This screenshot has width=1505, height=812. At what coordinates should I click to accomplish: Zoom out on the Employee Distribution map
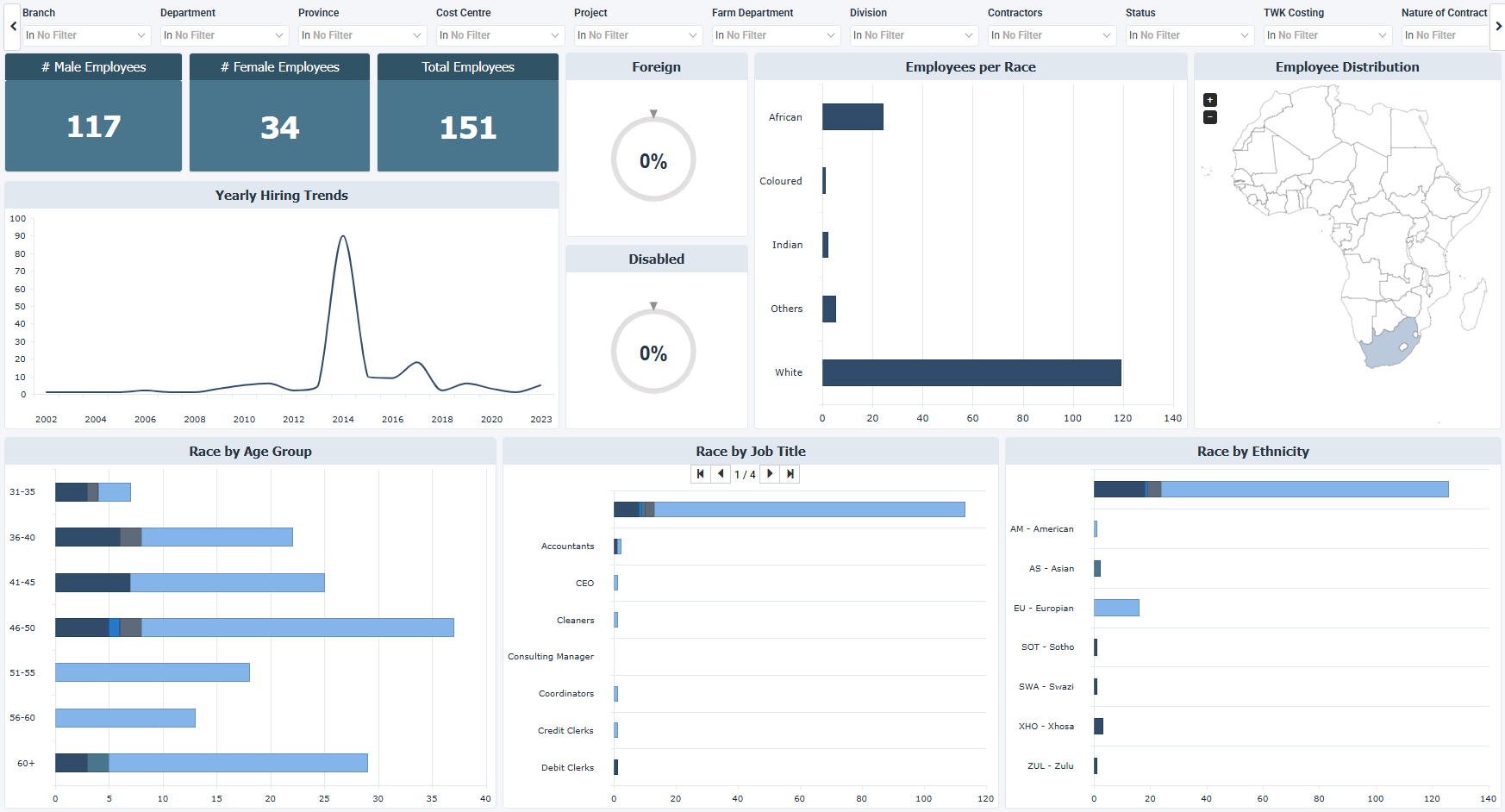pyautogui.click(x=1210, y=117)
